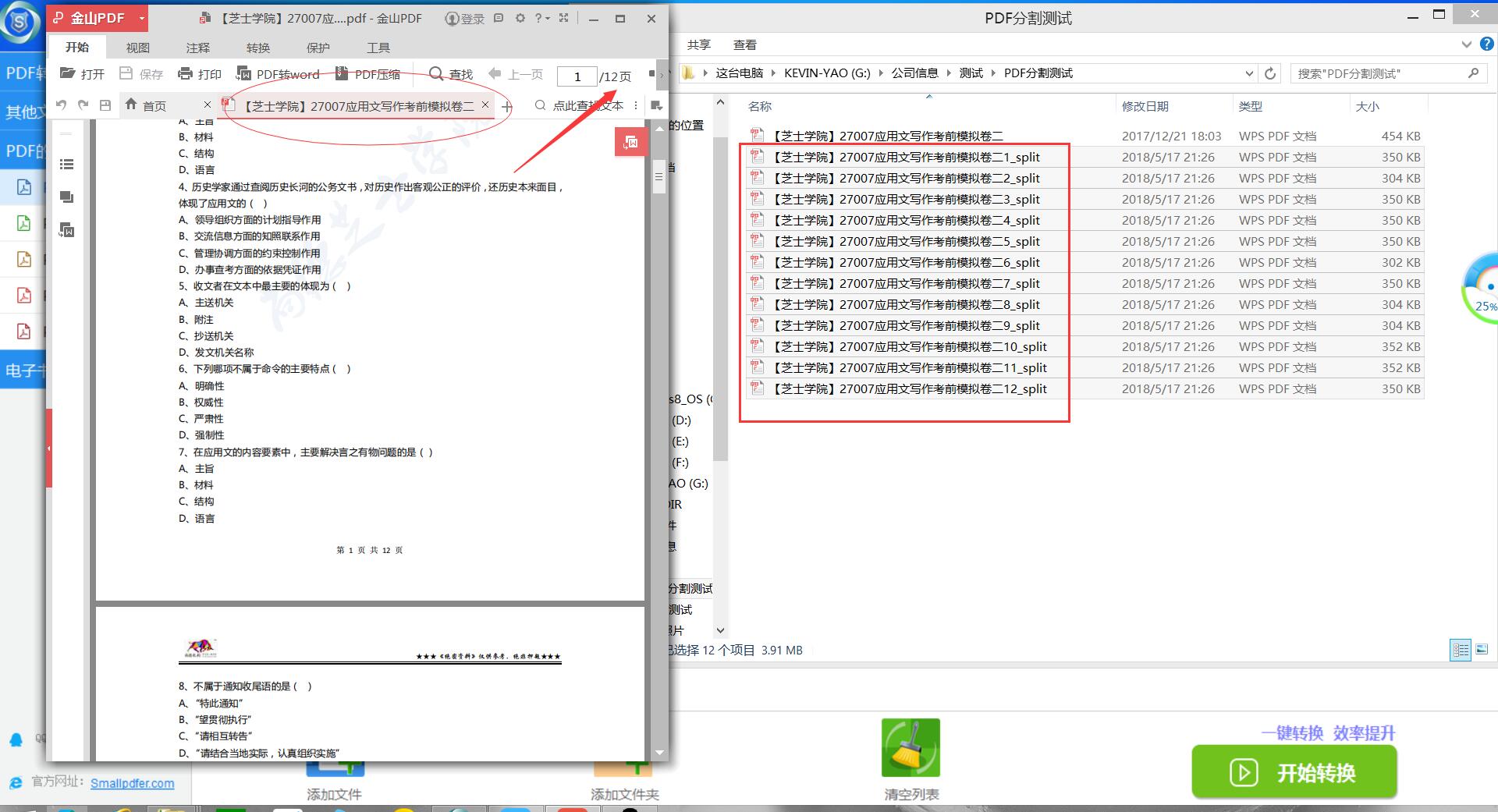
Task: Switch to the 视图 ribbon tab
Action: (x=137, y=48)
